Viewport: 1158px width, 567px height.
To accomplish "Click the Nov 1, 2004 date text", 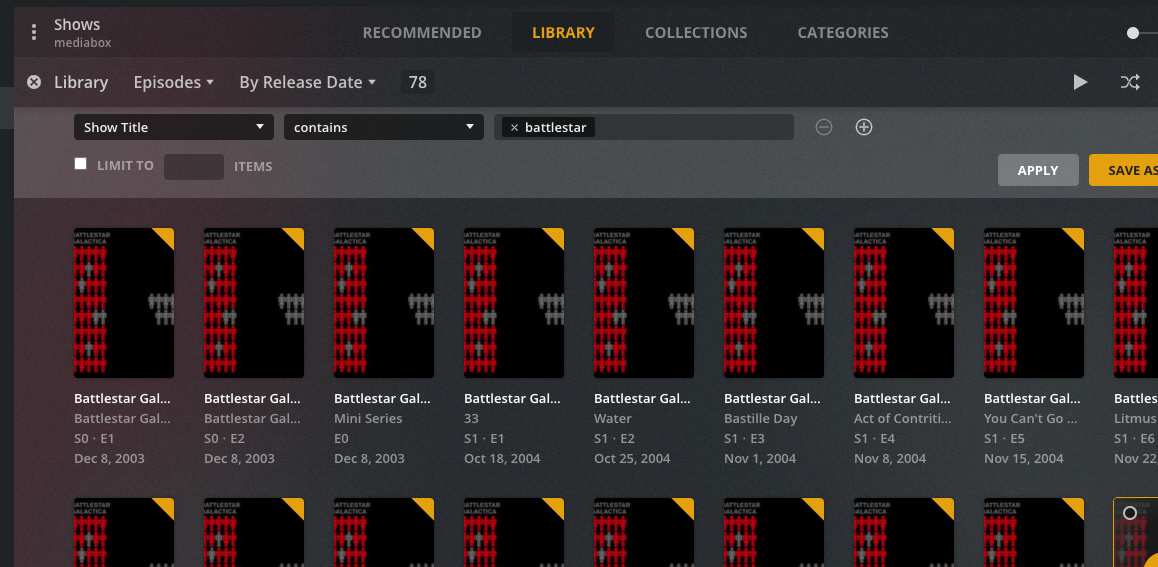I will pyautogui.click(x=760, y=458).
